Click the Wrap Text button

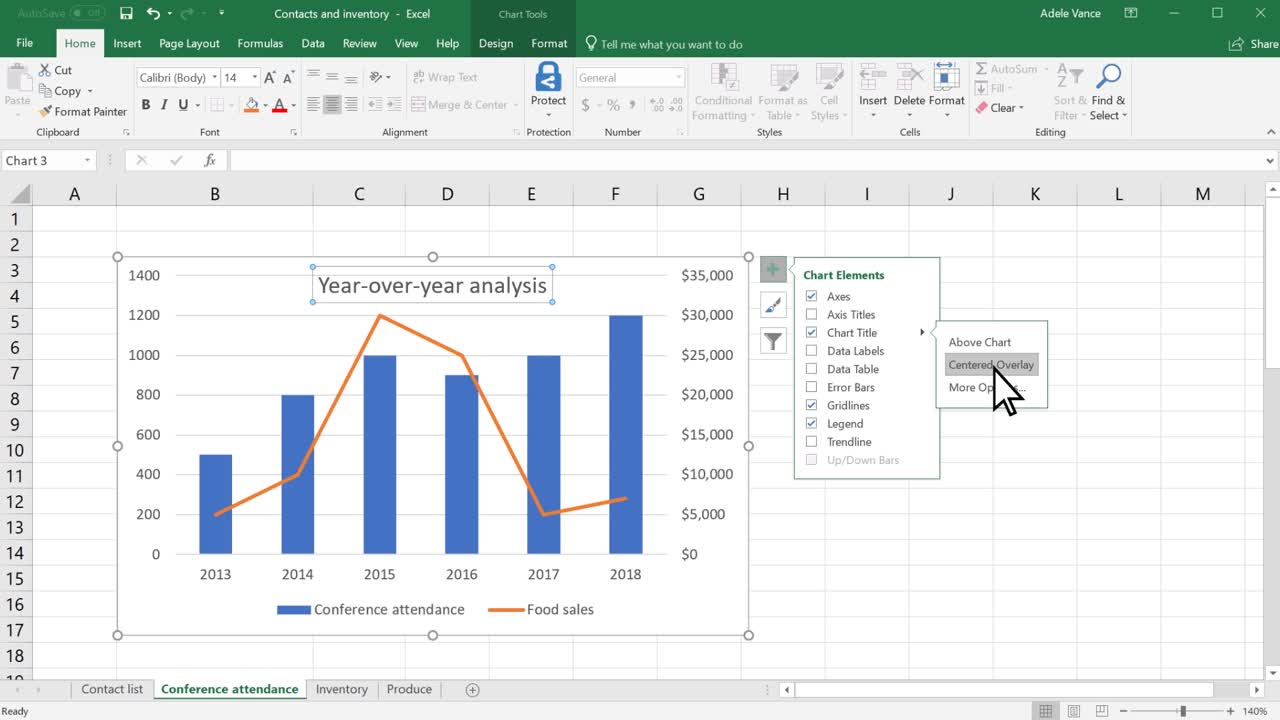(x=444, y=77)
